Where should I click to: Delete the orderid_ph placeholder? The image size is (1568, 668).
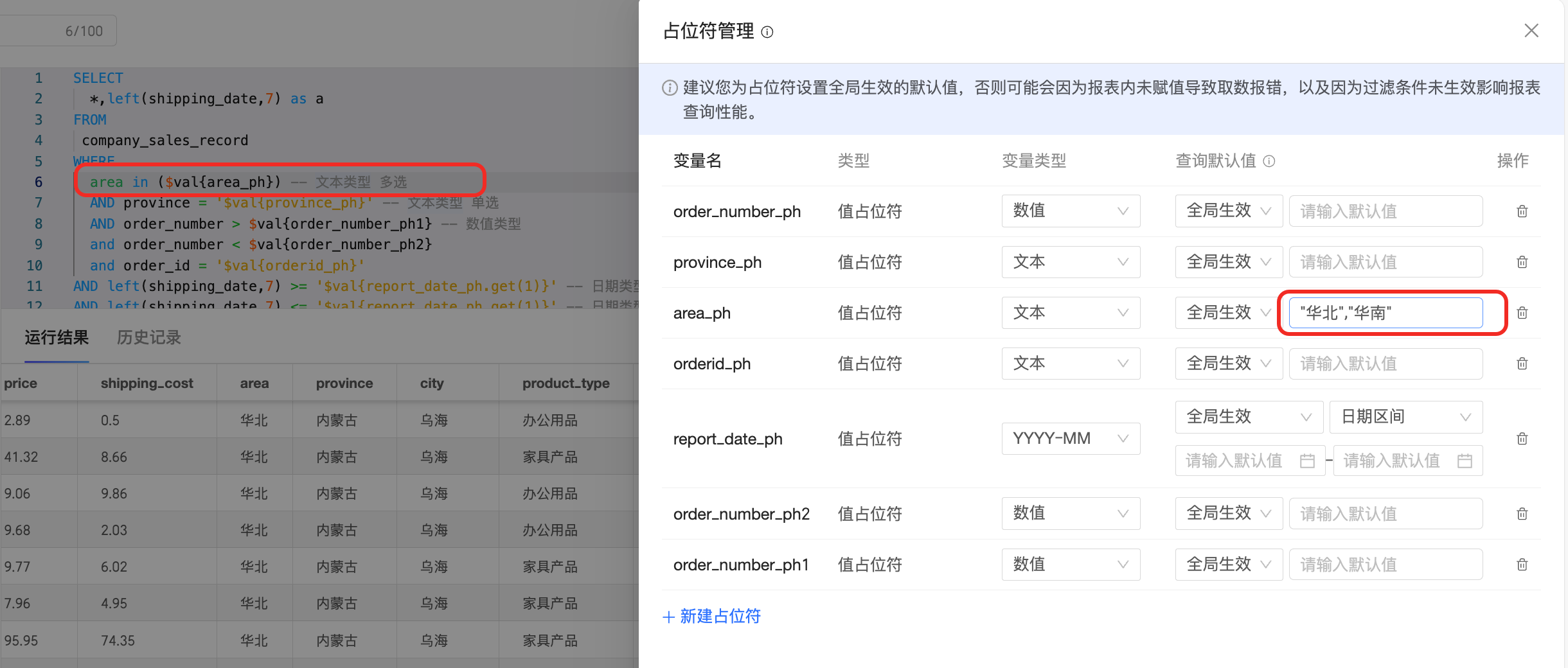click(x=1522, y=364)
